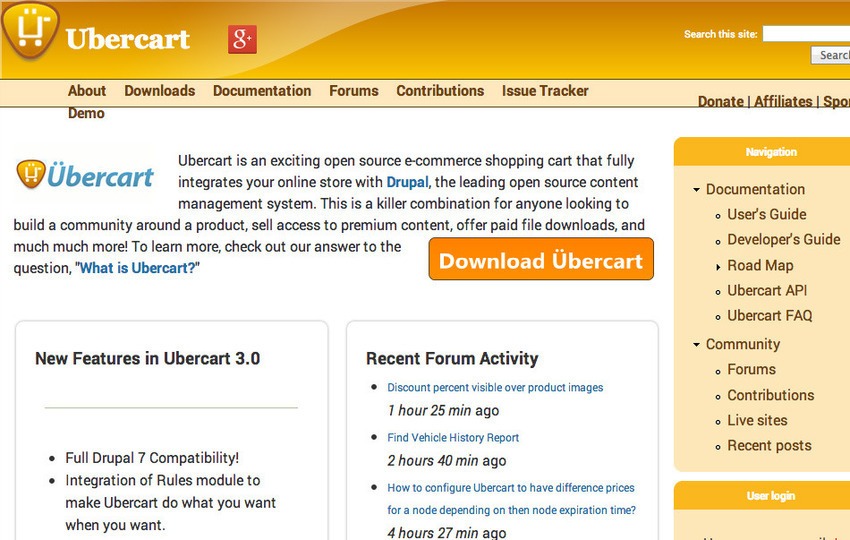Open the Drupal link in intro text
Image resolution: width=850 pixels, height=540 pixels.
click(407, 182)
